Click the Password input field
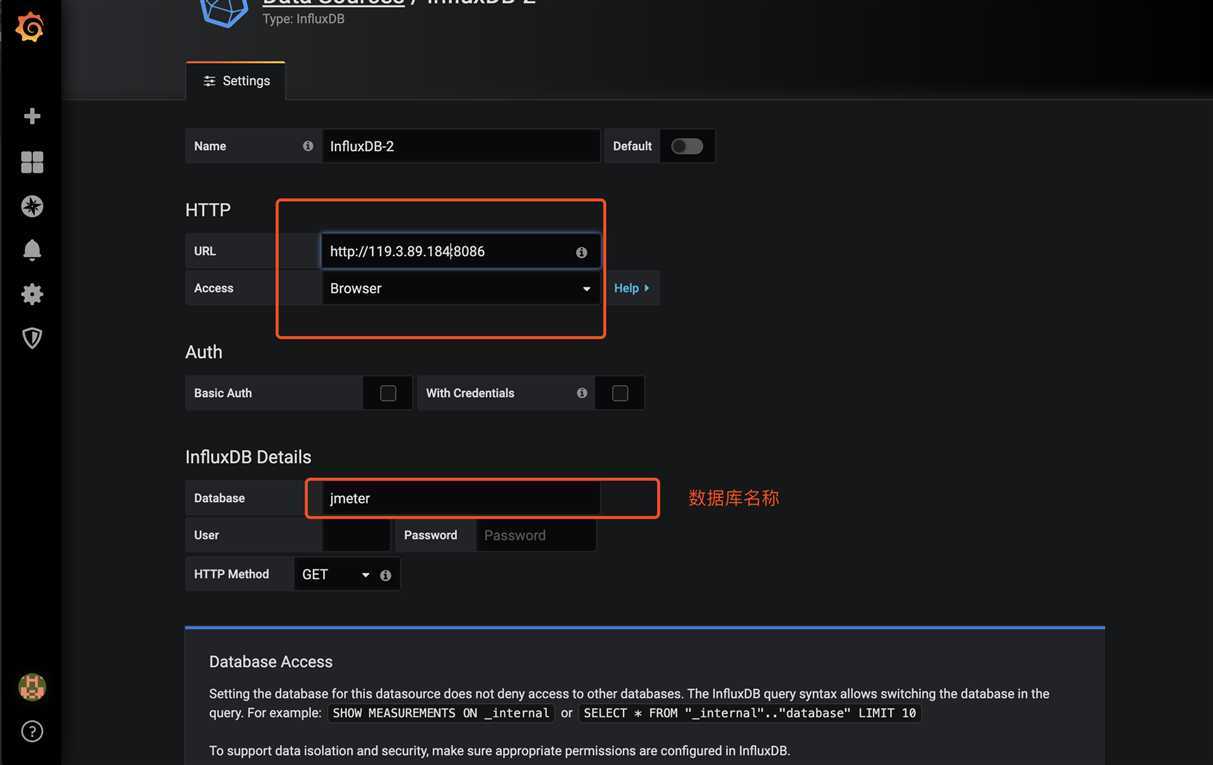The image size is (1213, 765). [536, 535]
